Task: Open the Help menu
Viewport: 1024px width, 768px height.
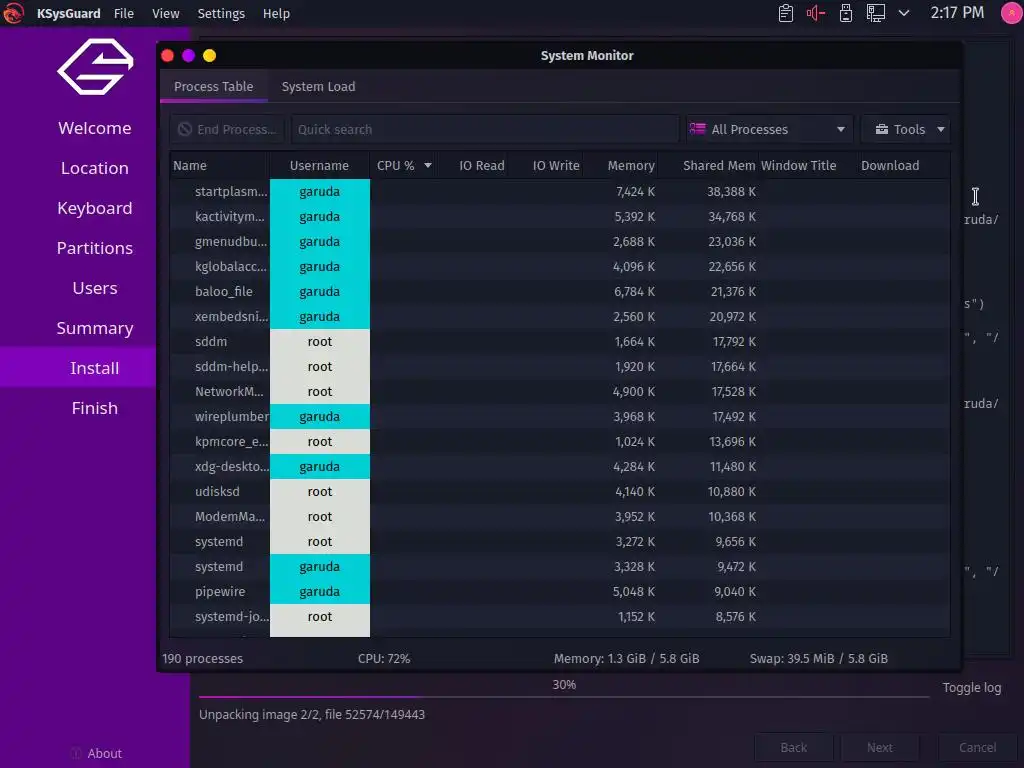Action: [276, 14]
